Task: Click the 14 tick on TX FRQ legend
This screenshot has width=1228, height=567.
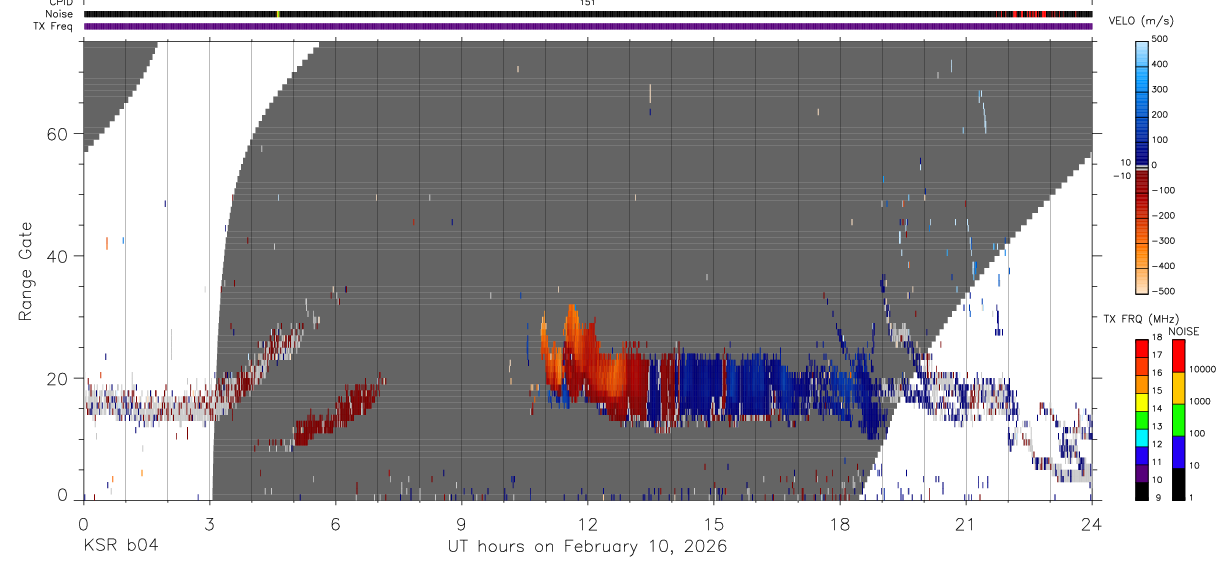Action: click(1156, 410)
